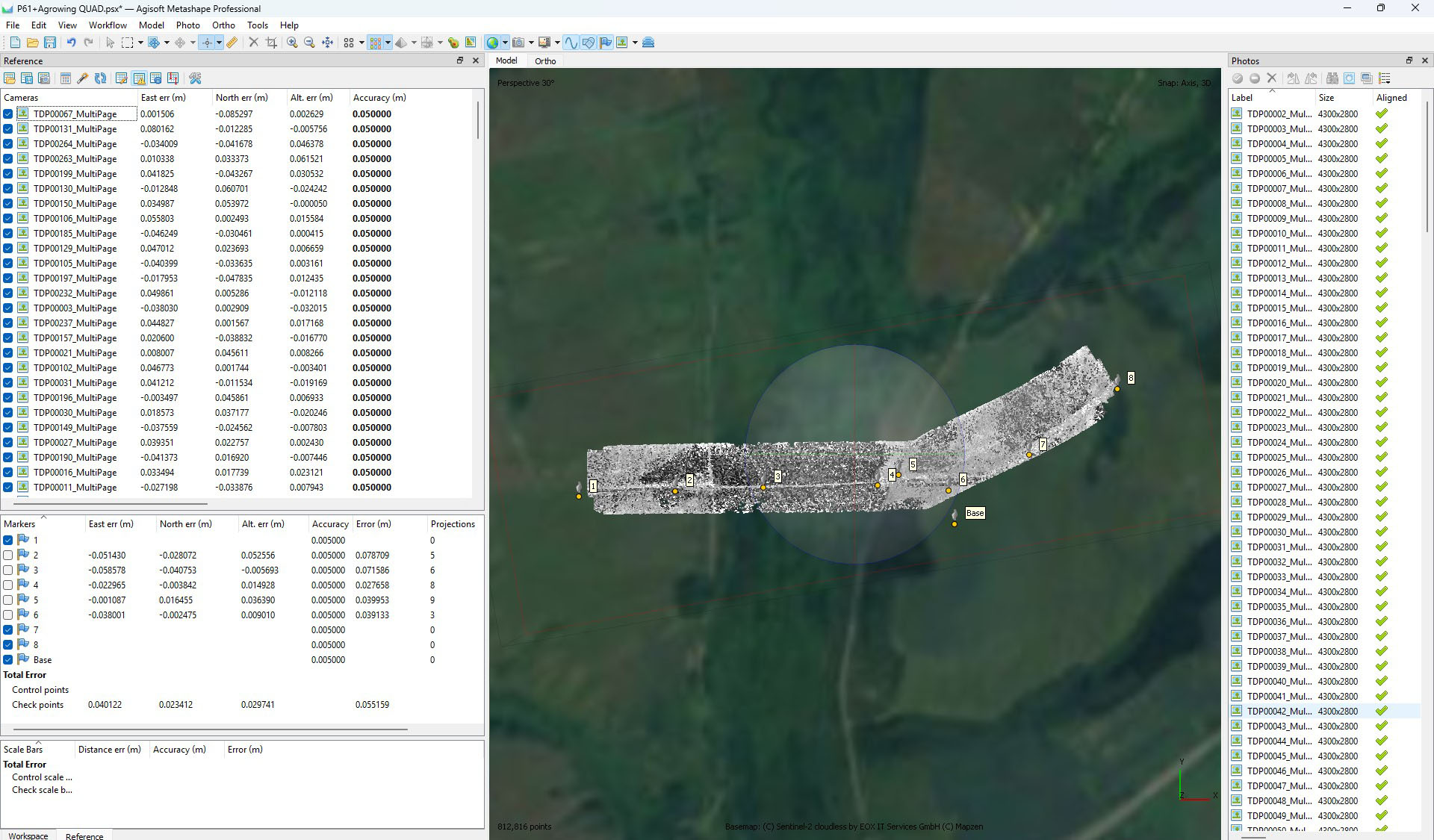Click the Crop selection icon

tap(271, 43)
